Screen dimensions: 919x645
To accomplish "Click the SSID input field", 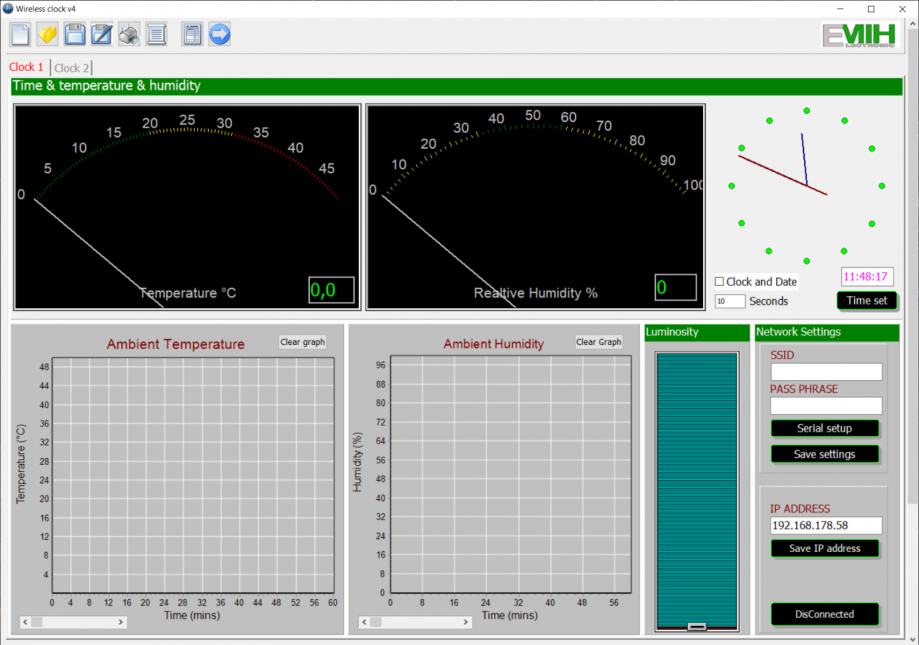I will pos(826,372).
